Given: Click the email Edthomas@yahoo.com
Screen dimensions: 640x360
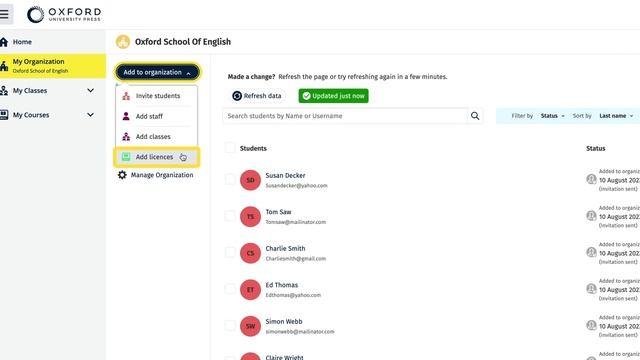Looking at the screenshot, I should click(293, 295).
